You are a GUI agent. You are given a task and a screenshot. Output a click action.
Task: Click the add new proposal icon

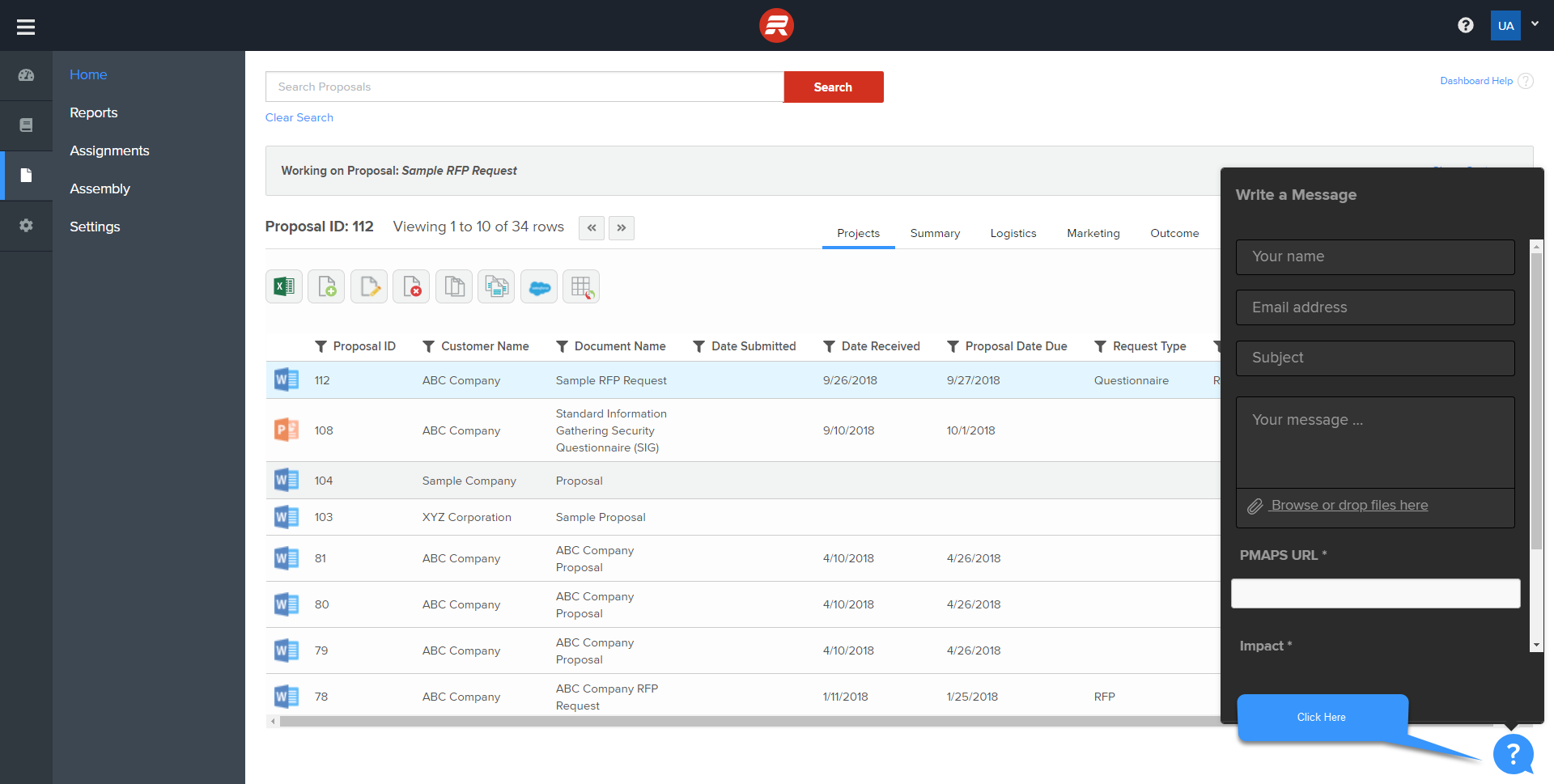tap(326, 286)
